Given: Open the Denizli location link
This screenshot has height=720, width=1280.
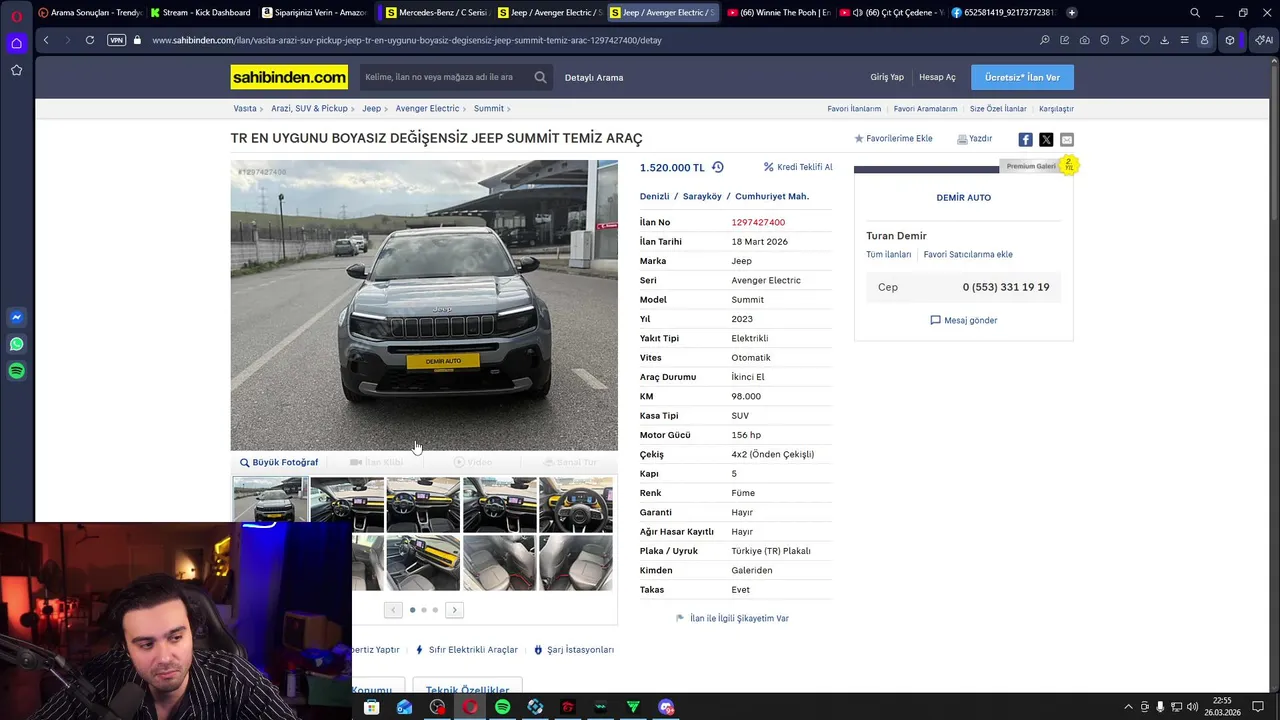Looking at the screenshot, I should pos(654,196).
